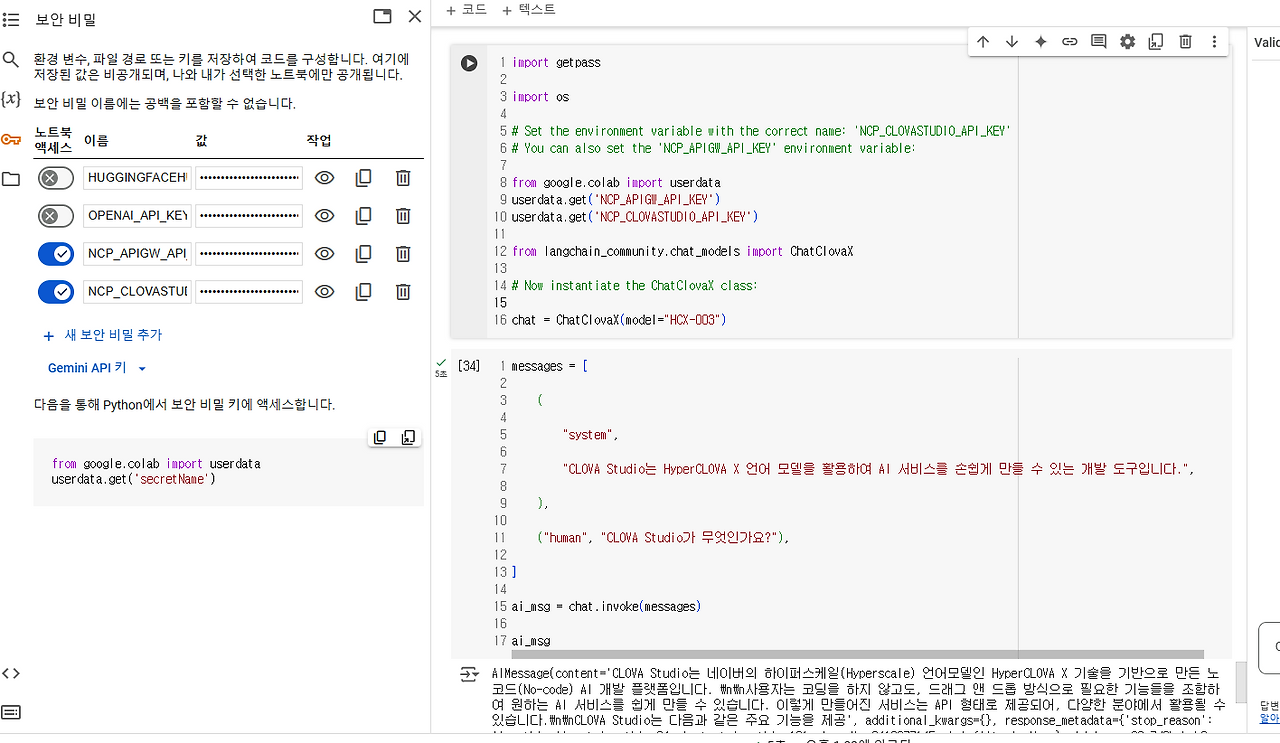Screen dimensions: 1280x743
Task: Enable notebook access for HUGGINGFACEHUB secret
Action: tap(56, 177)
